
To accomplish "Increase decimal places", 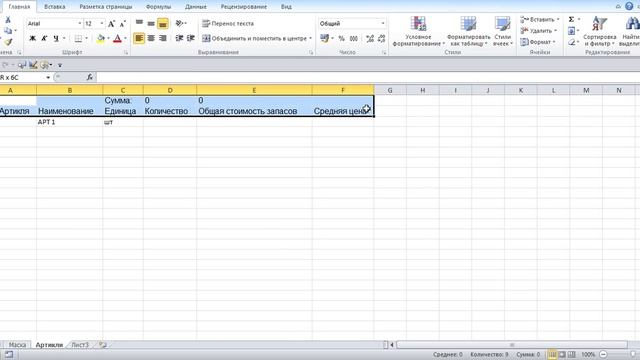I will pyautogui.click(x=370, y=38).
